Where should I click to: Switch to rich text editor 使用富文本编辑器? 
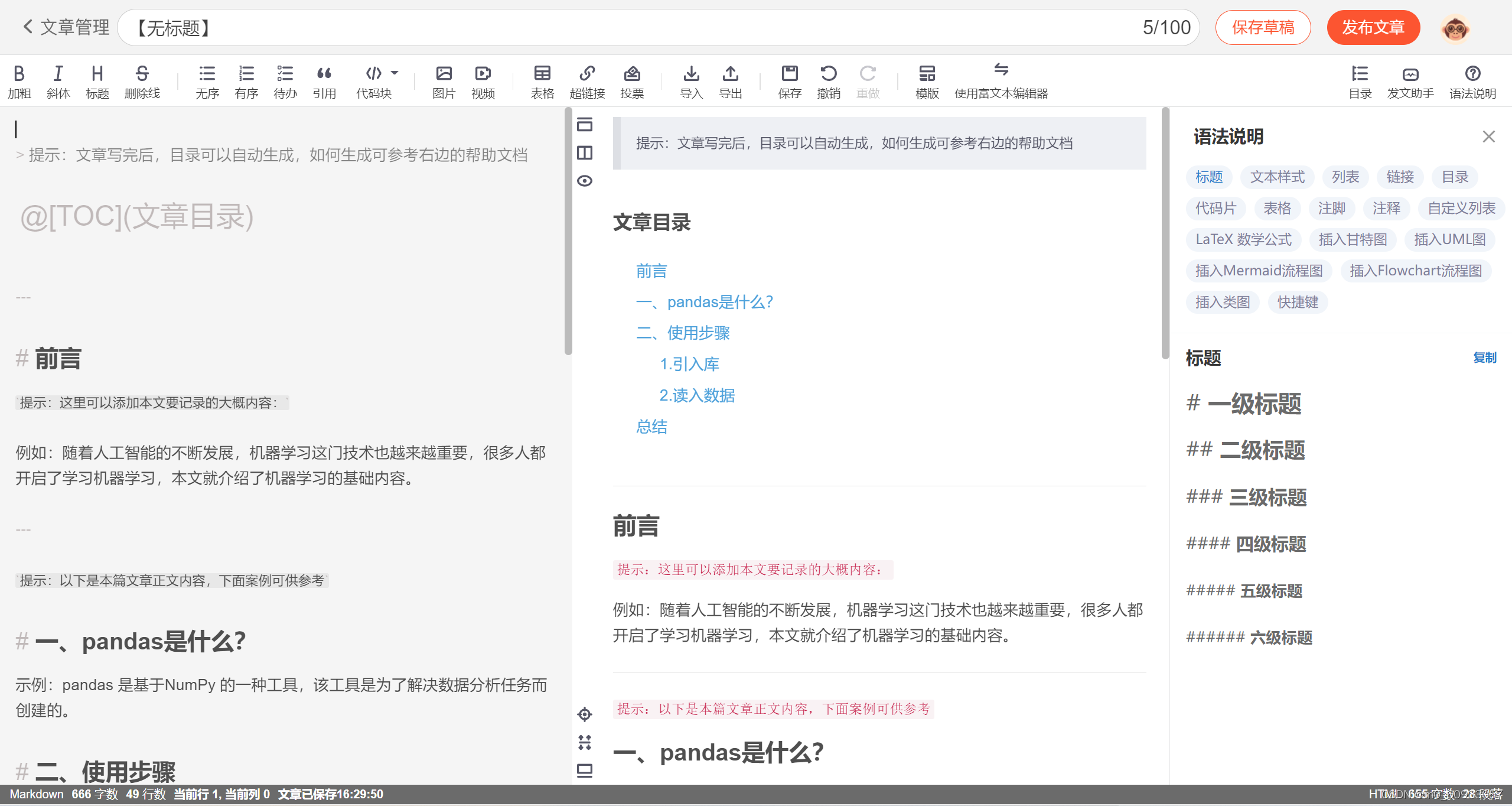point(1001,82)
